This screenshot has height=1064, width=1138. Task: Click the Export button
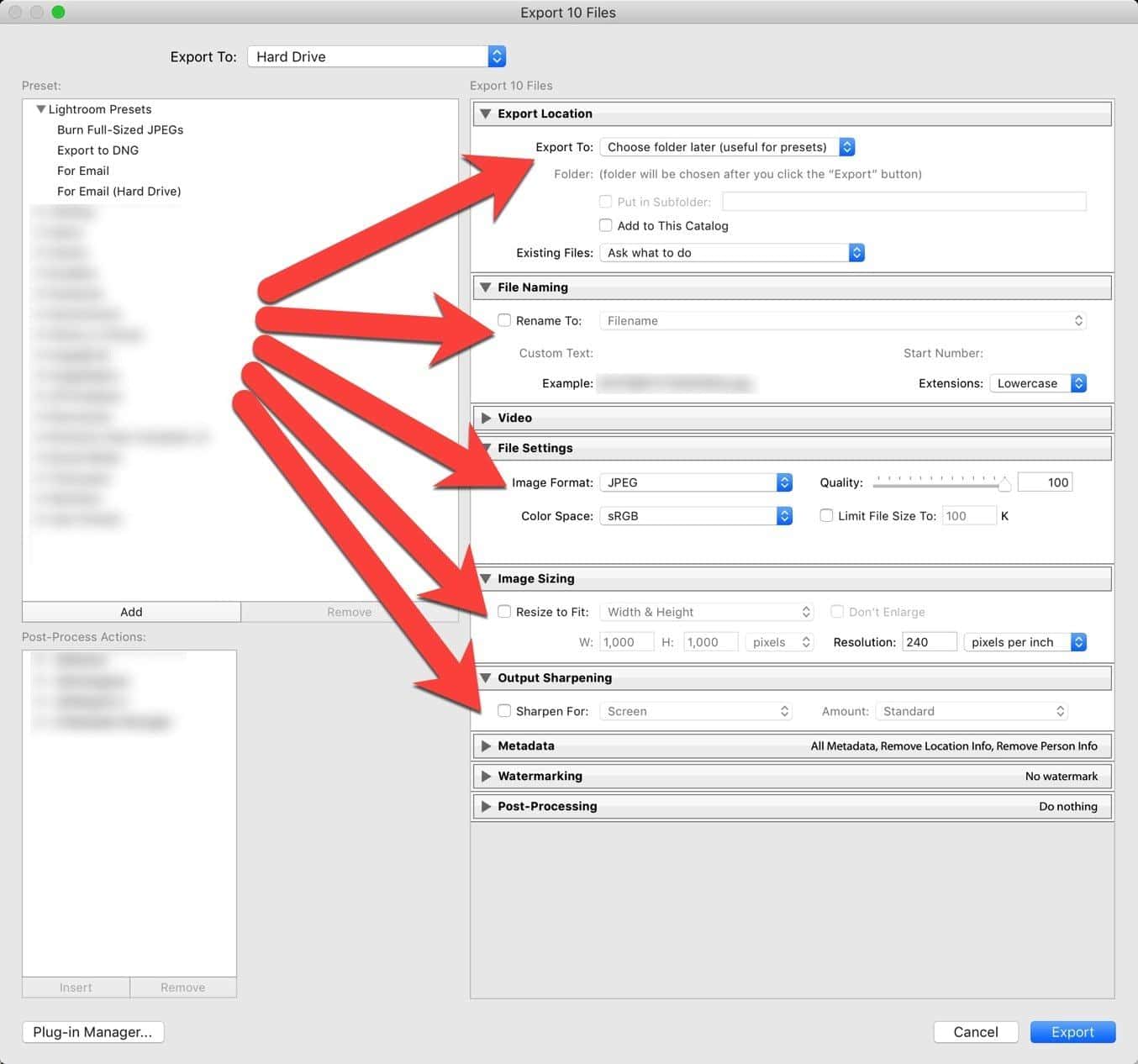(x=1072, y=1032)
